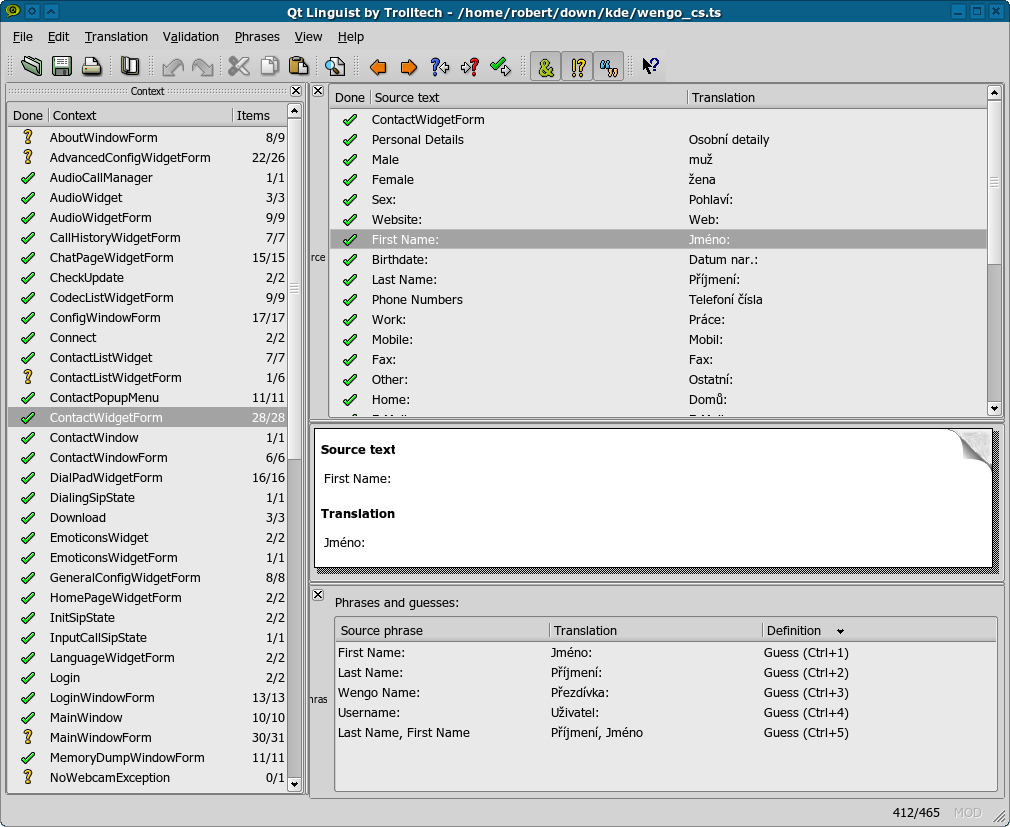1010x827 pixels.
Task: Click context list scrollbar down arrow
Action: (x=294, y=785)
